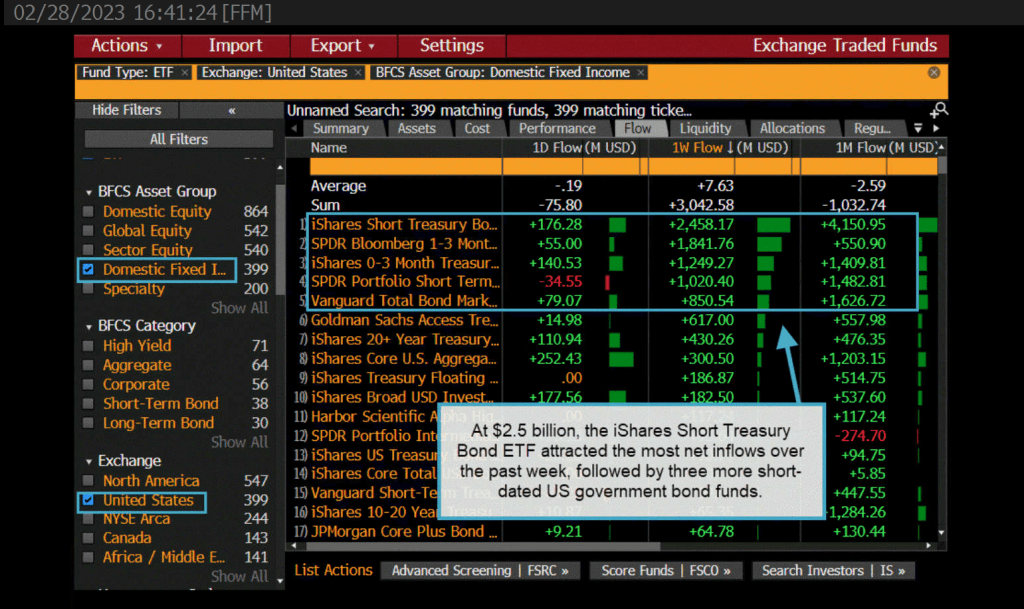This screenshot has width=1024, height=609.
Task: Collapse the filter panel with double chevron
Action: pyautogui.click(x=232, y=110)
